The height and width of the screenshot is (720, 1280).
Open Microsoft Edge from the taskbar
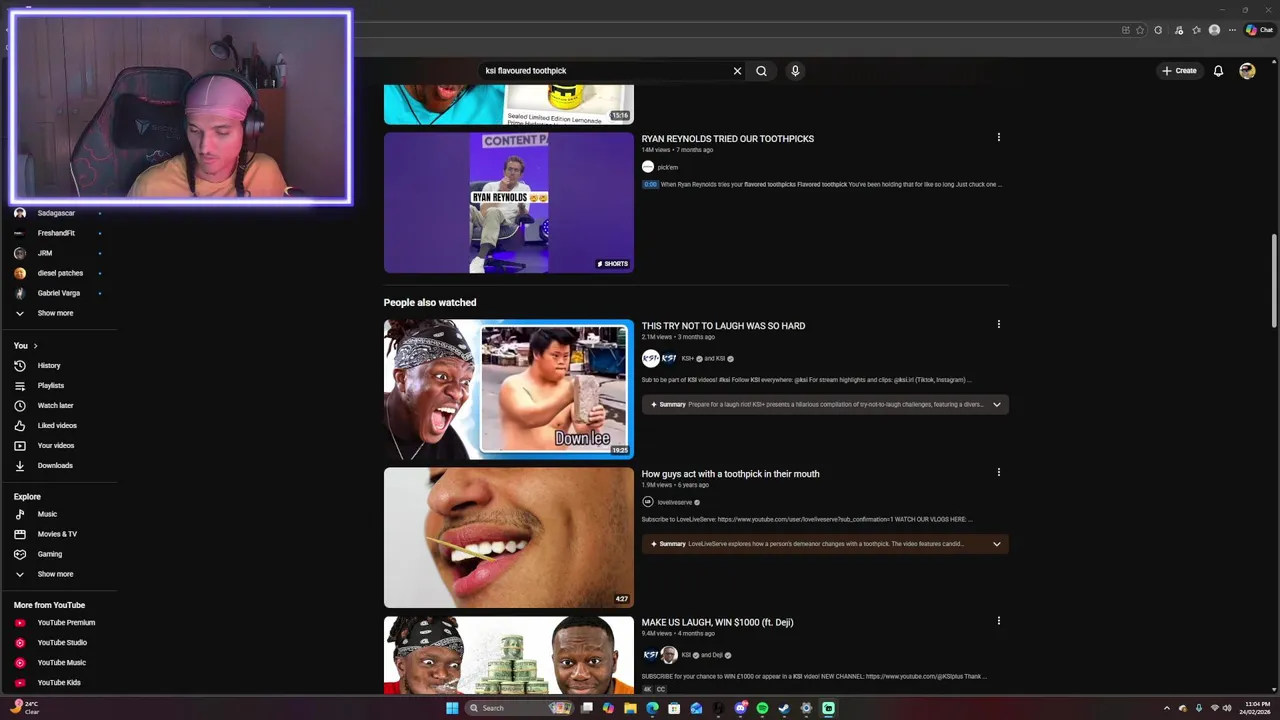652,708
